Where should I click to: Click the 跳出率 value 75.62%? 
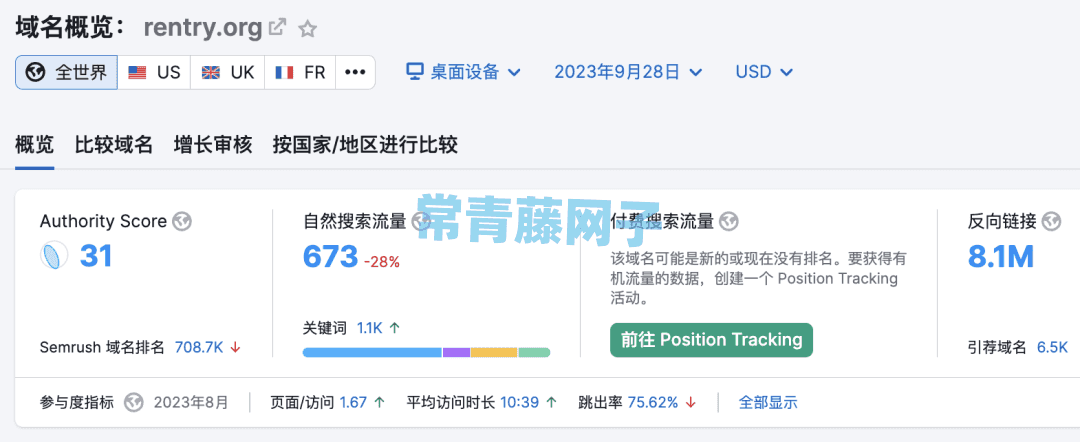pos(653,402)
